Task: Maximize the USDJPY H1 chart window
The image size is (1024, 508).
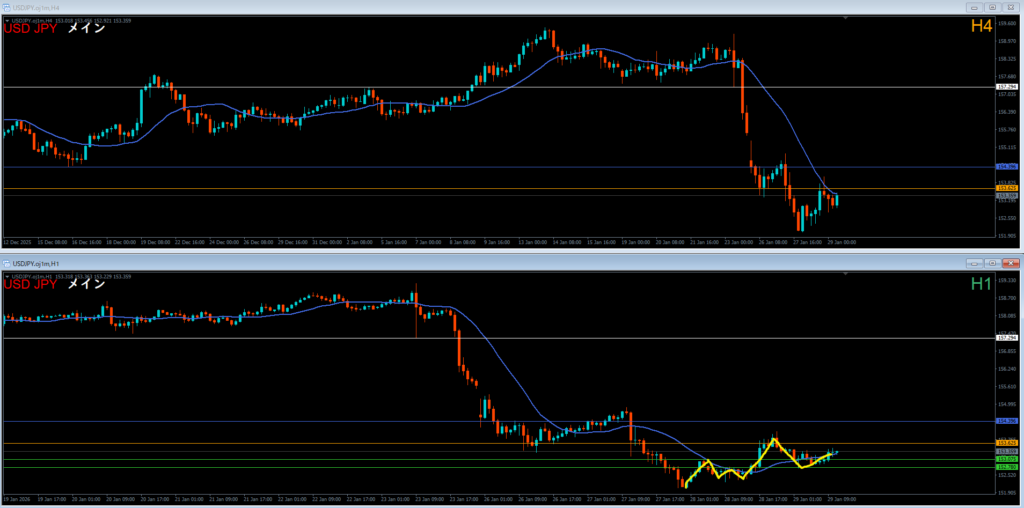Action: click(x=990, y=262)
